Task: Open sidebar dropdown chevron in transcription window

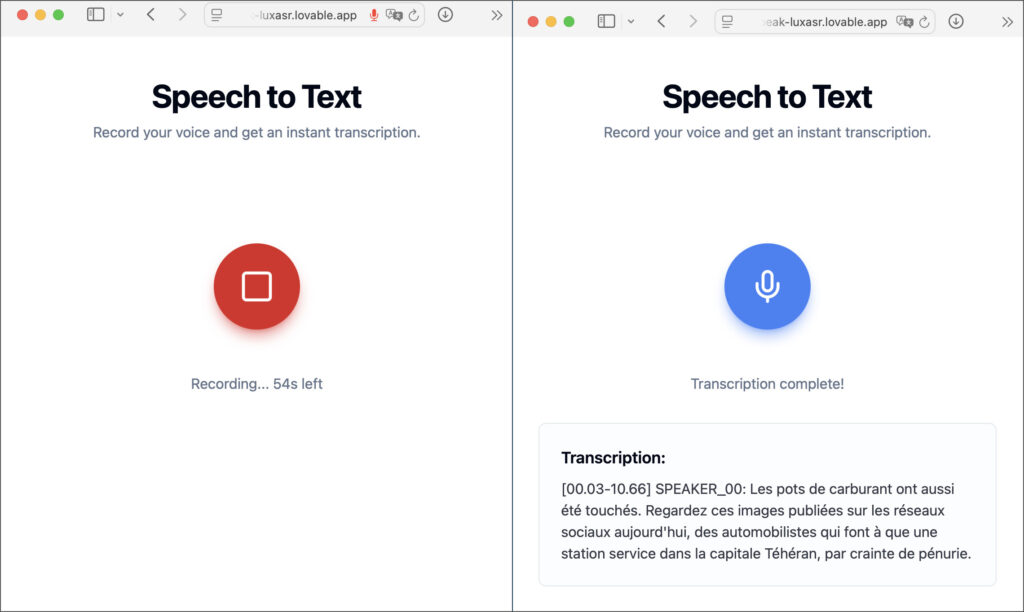Action: [x=631, y=21]
